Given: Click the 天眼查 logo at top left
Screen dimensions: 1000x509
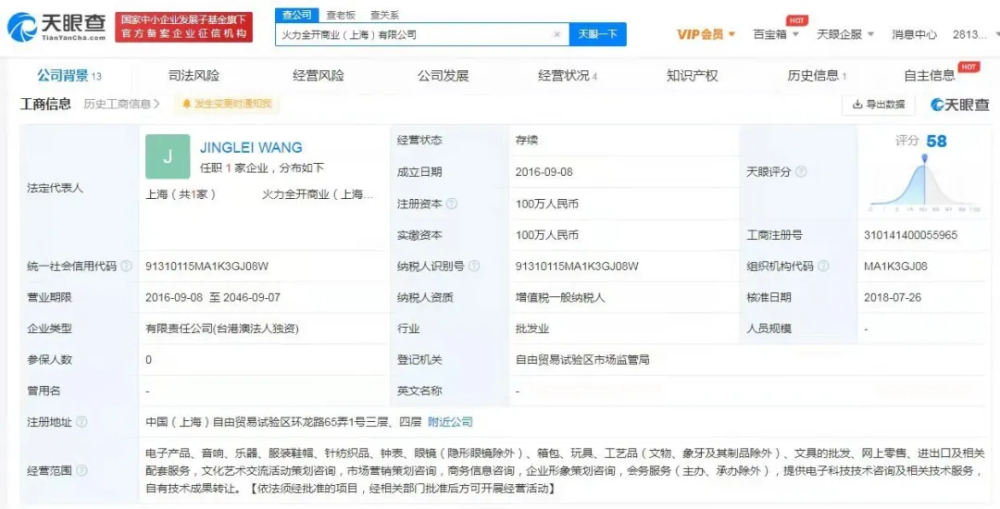Looking at the screenshot, I should pos(57,27).
